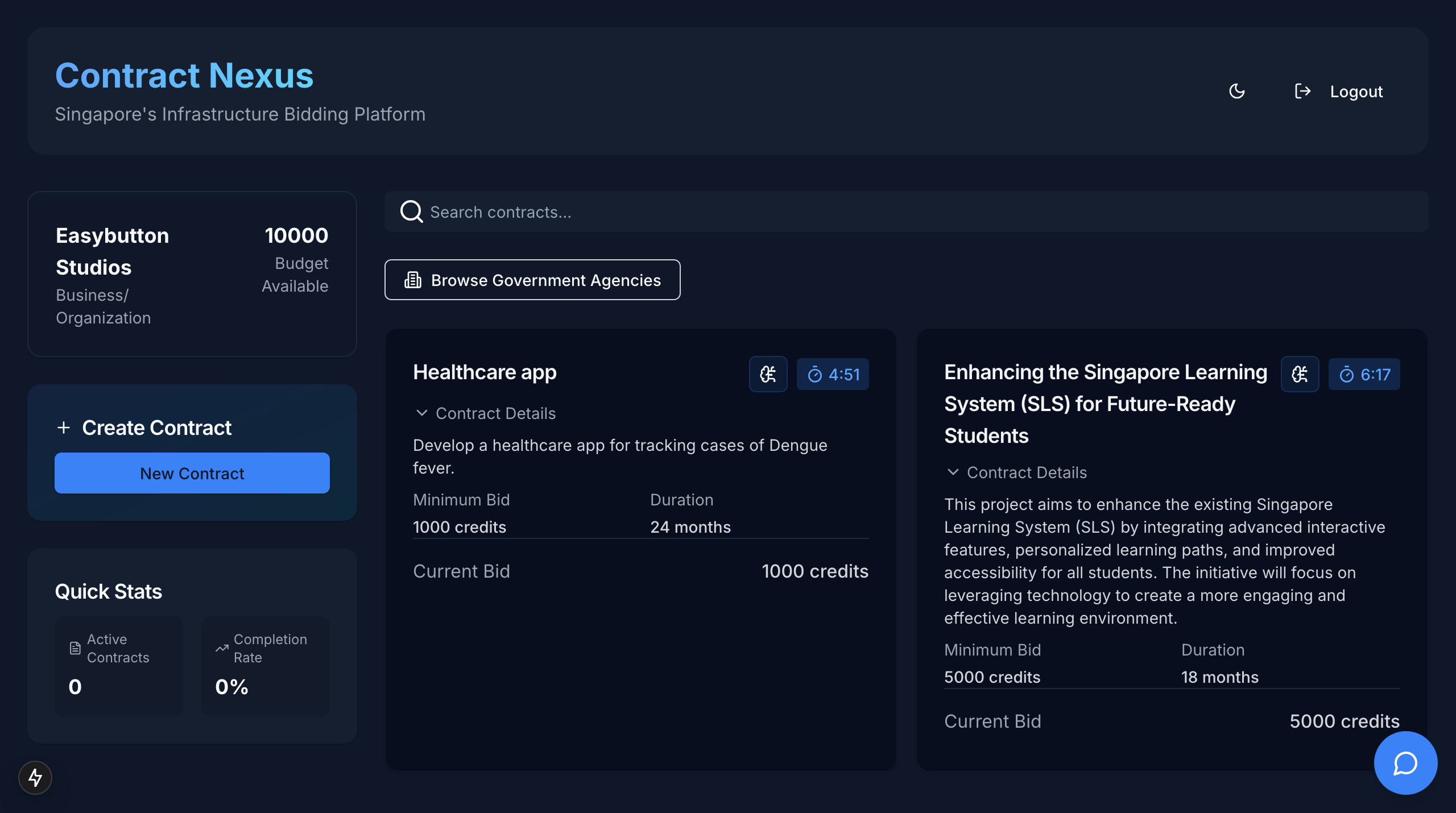Click the Logout text link
Viewport: 1456px width, 813px height.
[1356, 92]
